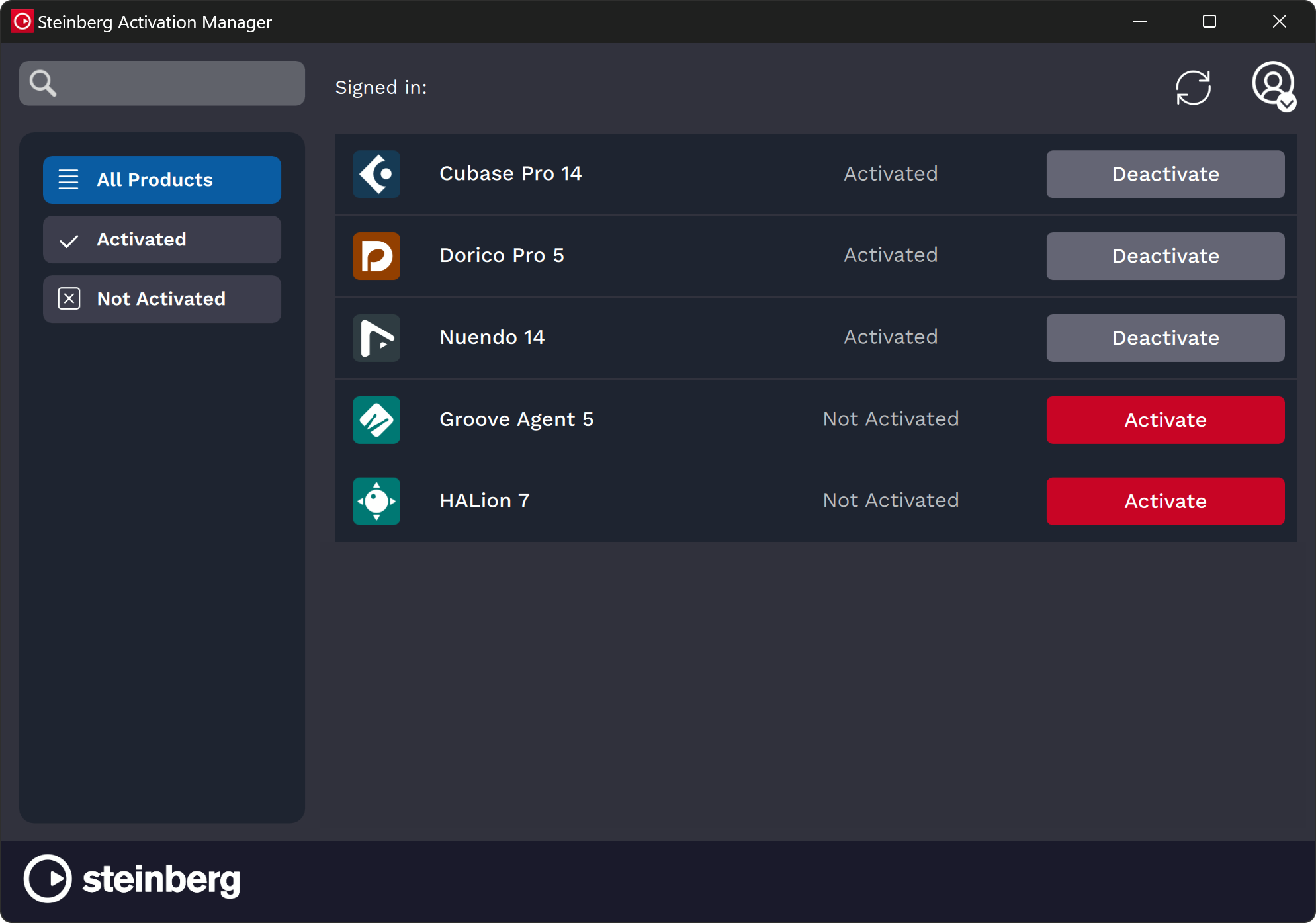1316x923 pixels.
Task: Activate HALion 7
Action: [x=1165, y=502]
